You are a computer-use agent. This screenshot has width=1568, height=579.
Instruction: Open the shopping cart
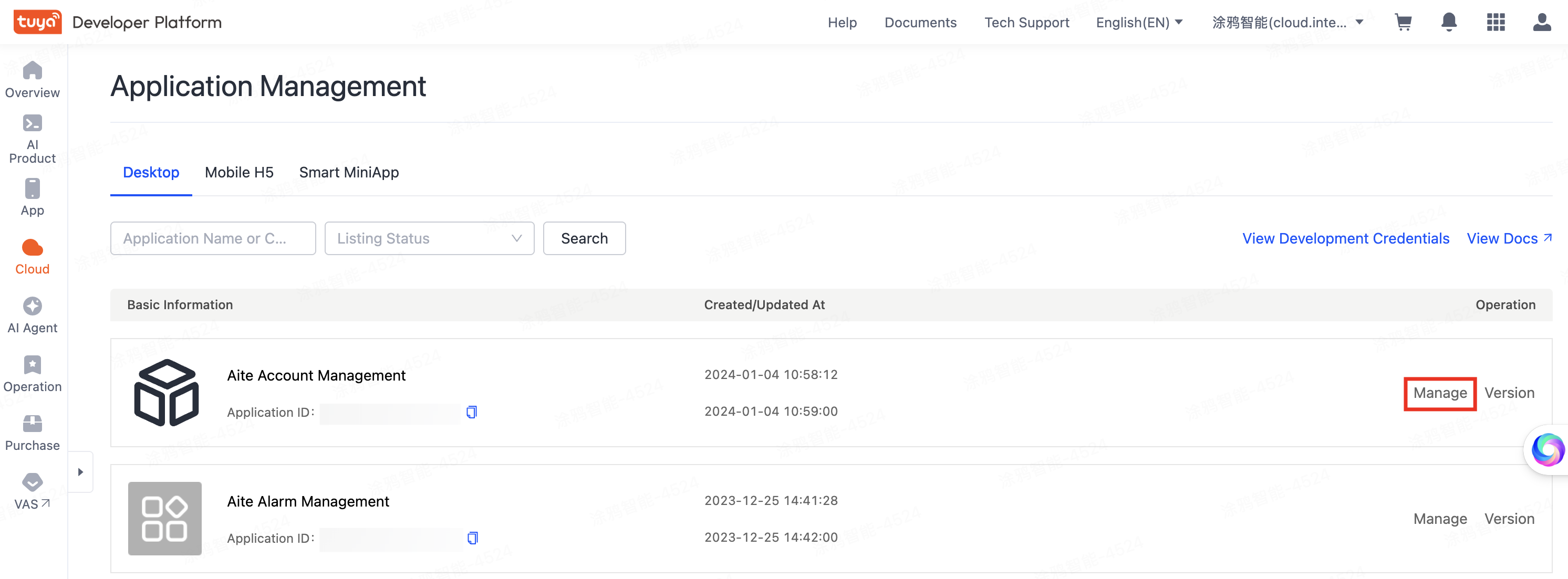pos(1403,22)
